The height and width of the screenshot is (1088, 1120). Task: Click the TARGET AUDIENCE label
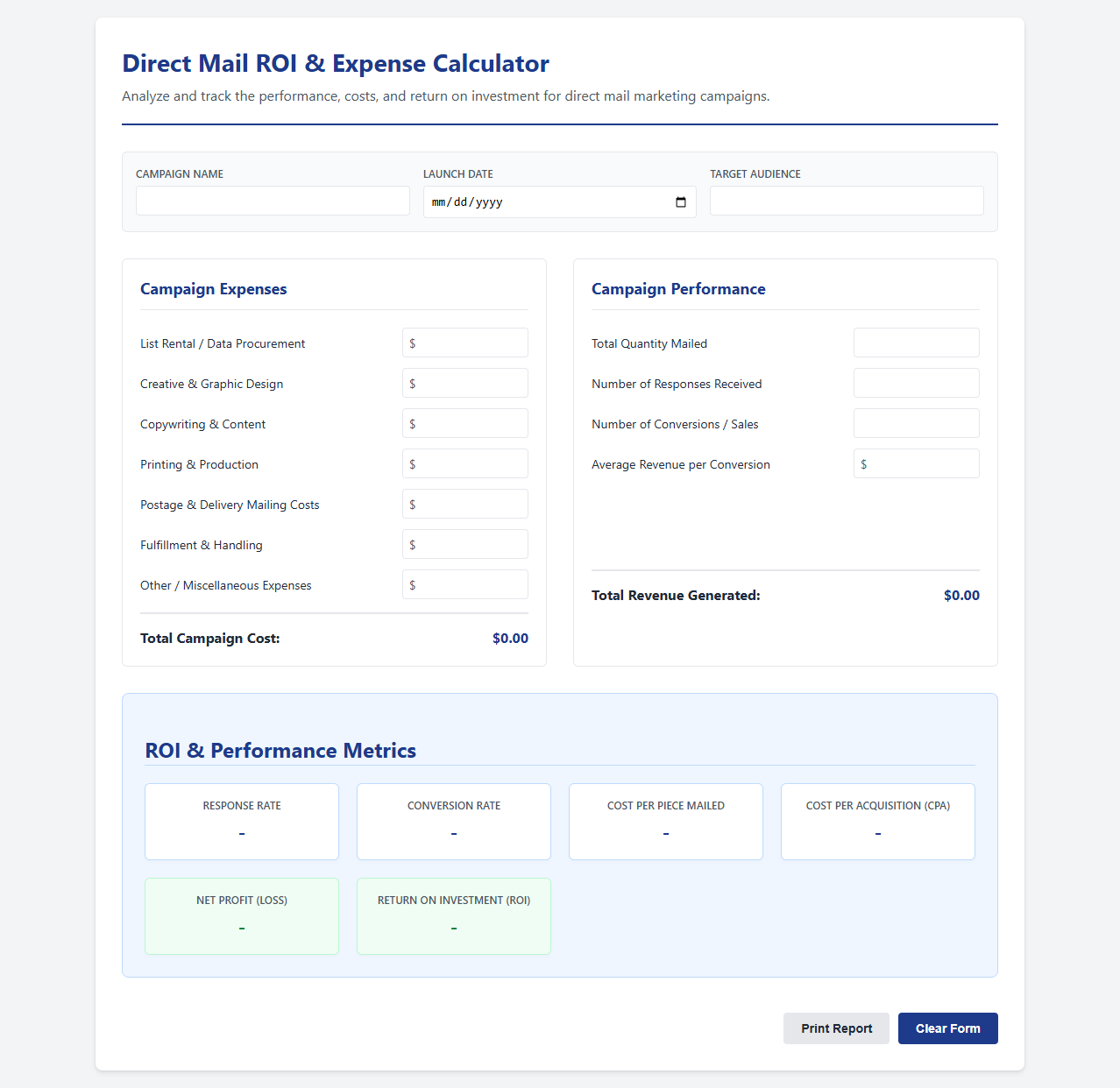755,174
